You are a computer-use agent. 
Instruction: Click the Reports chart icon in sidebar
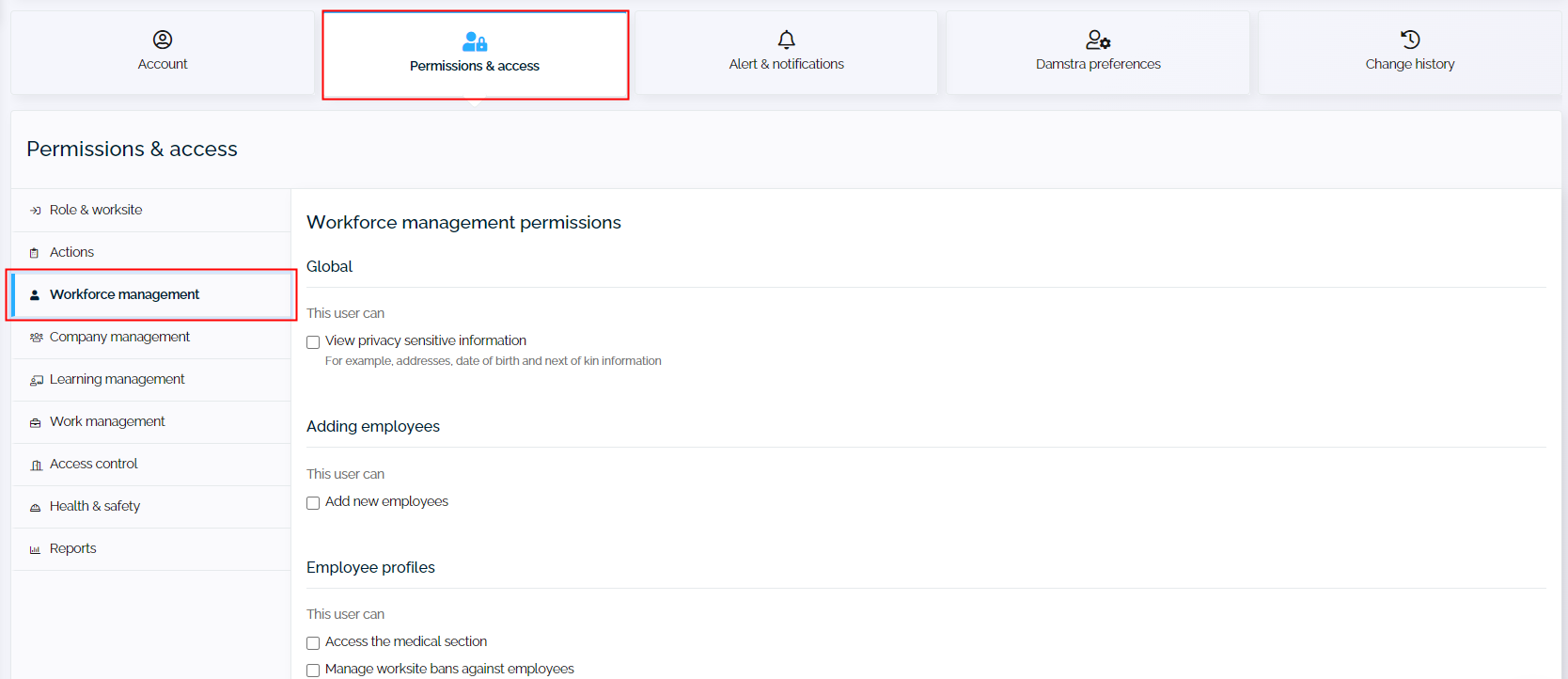coord(35,549)
